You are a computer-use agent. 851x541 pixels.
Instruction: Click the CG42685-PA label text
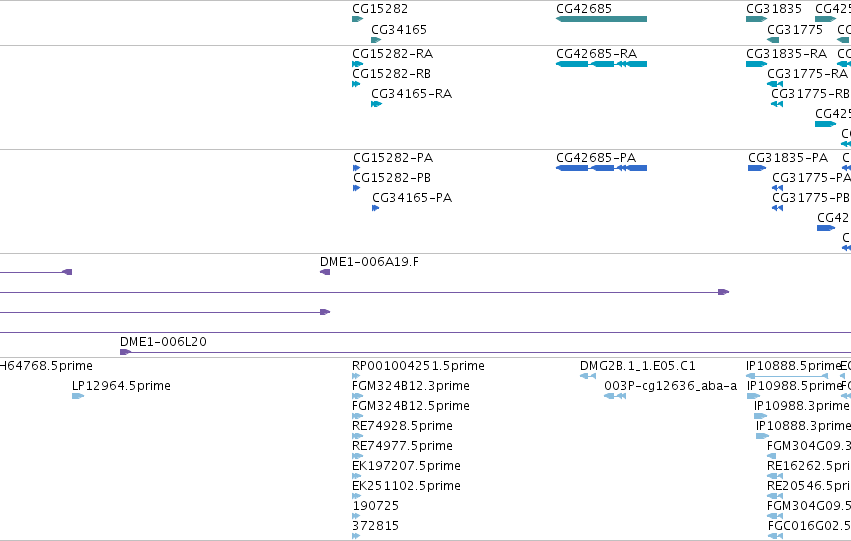[x=596, y=158]
